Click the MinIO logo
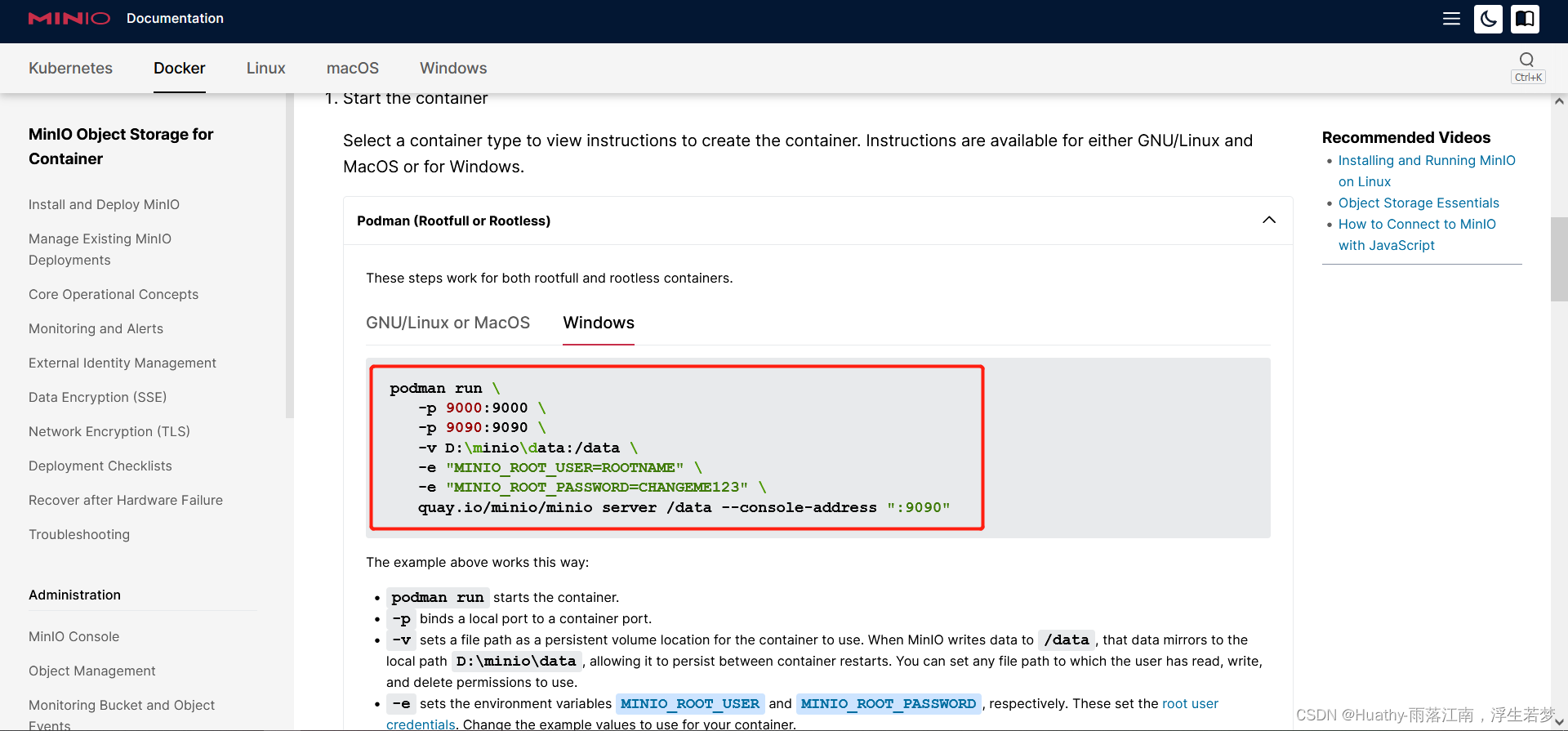Viewport: 1568px width, 731px height. (x=69, y=18)
